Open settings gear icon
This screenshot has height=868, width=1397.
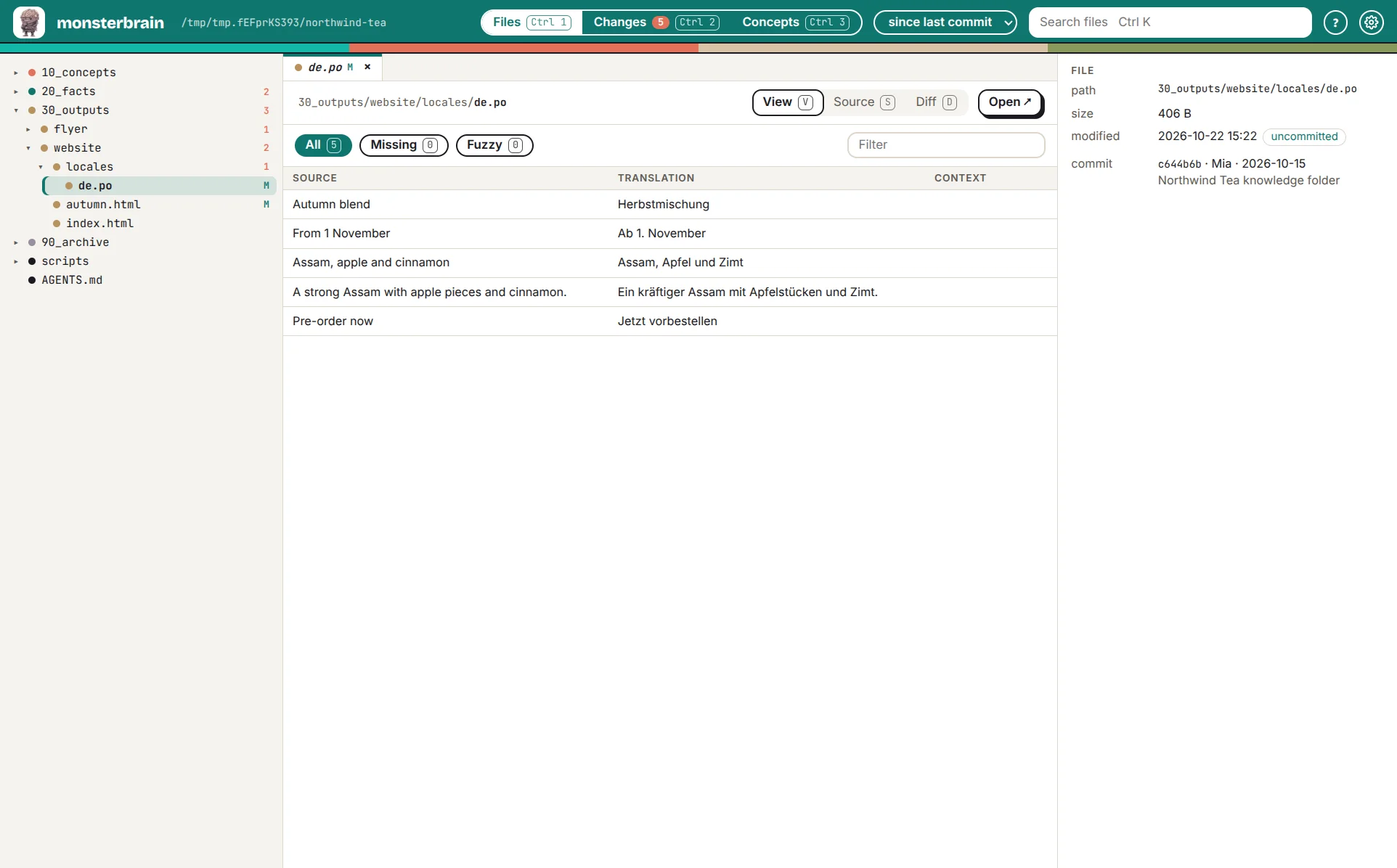click(1372, 22)
